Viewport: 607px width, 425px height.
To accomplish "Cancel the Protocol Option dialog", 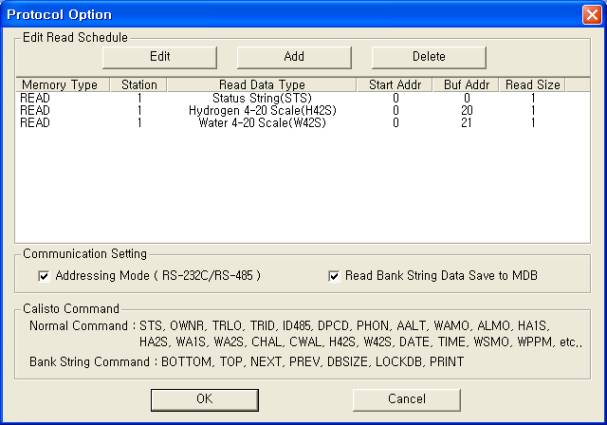I will tap(406, 397).
